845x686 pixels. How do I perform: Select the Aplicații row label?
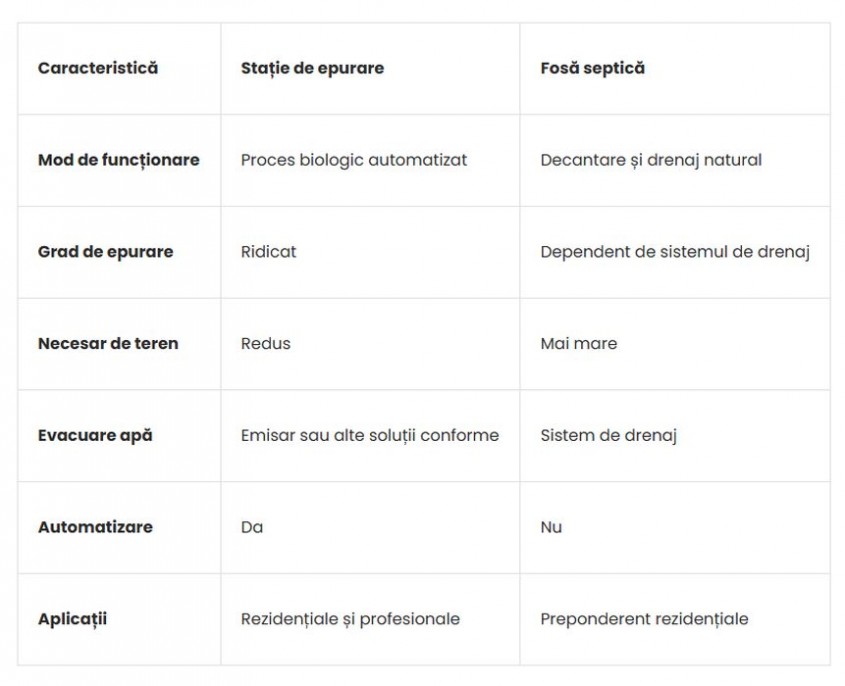[x=72, y=619]
